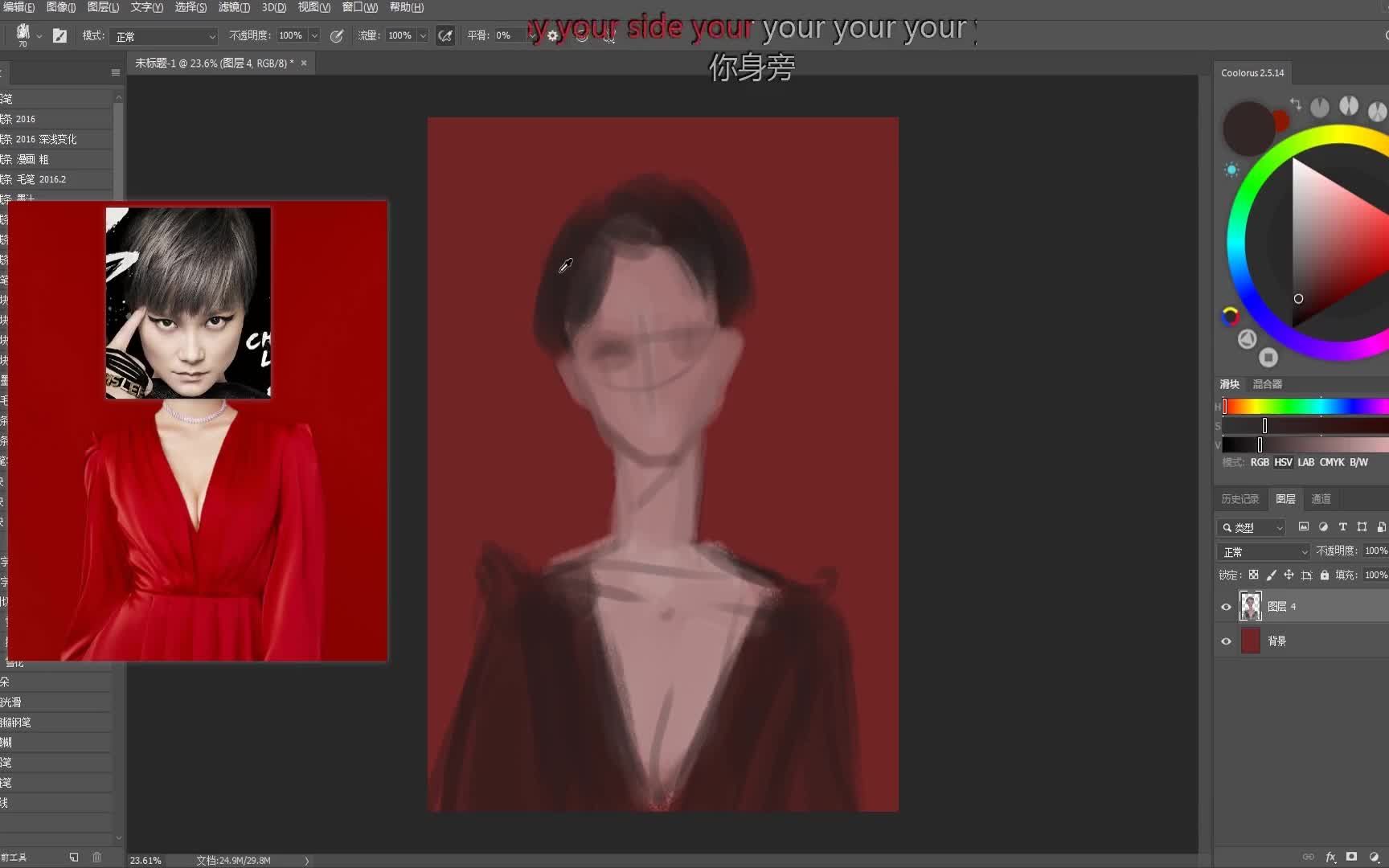Open the 视图(V) menu
The width and height of the screenshot is (1389, 868).
pyautogui.click(x=313, y=7)
